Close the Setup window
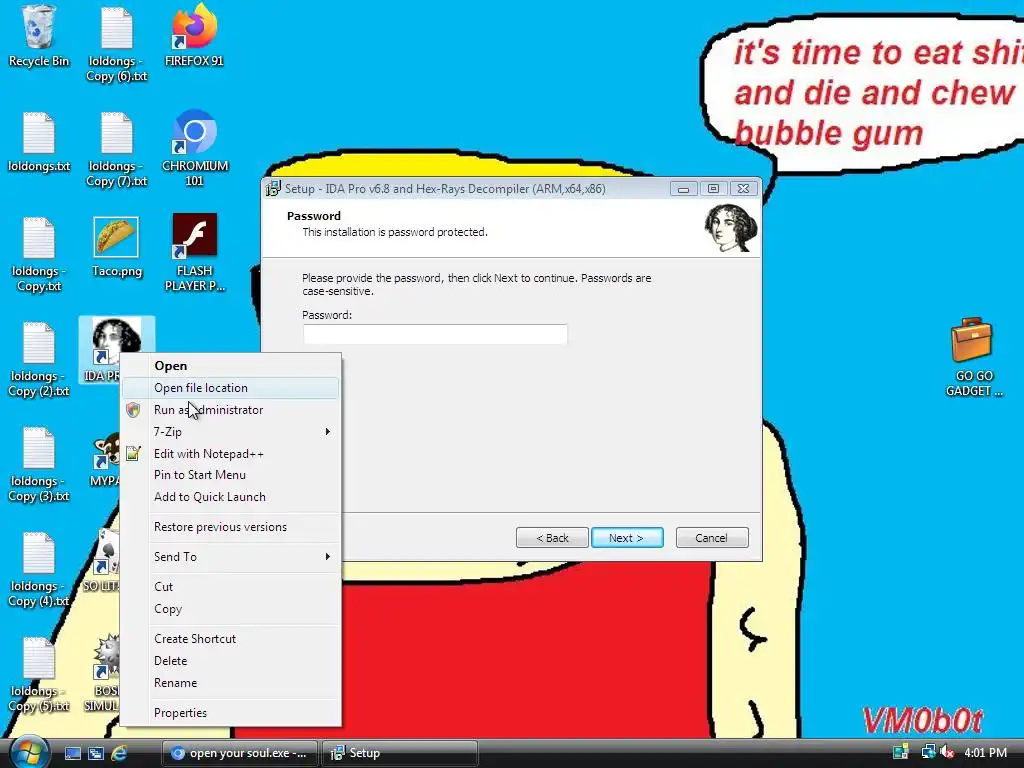The image size is (1024, 768). (743, 189)
